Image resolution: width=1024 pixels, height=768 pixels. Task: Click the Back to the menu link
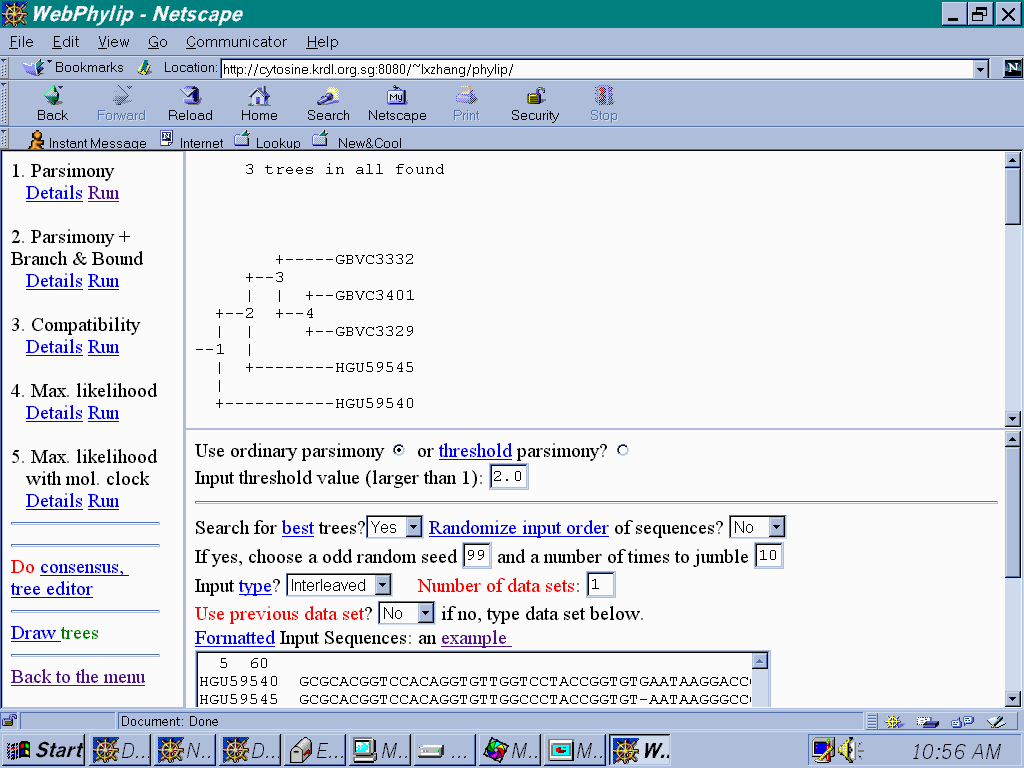click(78, 677)
